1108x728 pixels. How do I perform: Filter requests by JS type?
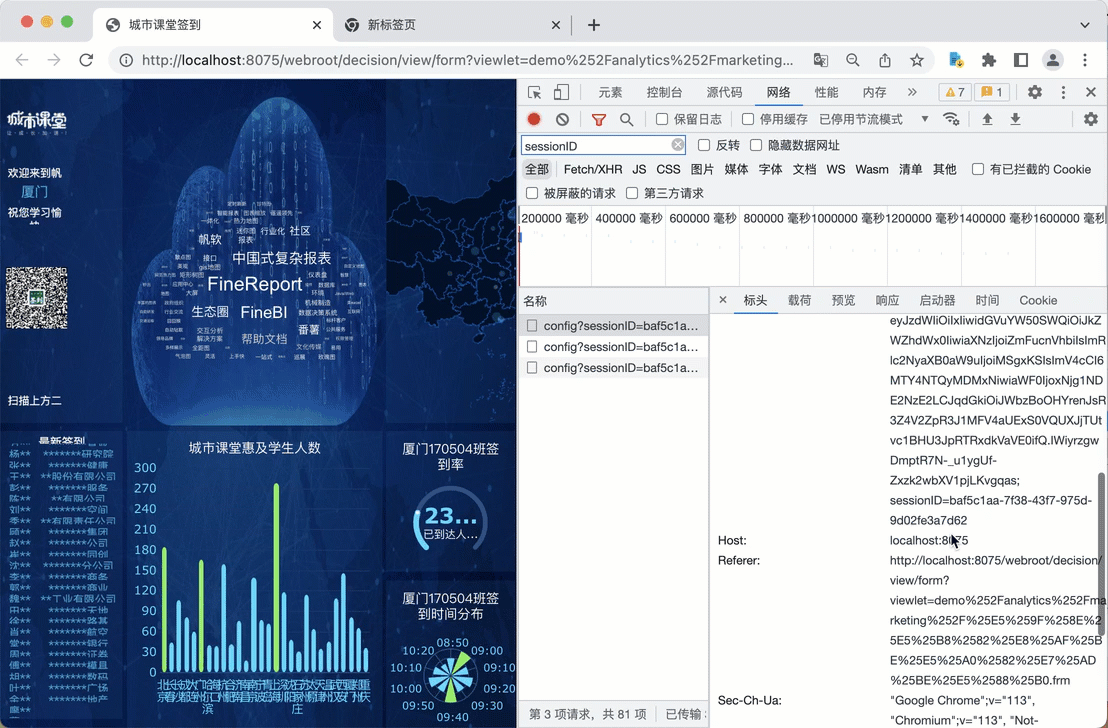[x=639, y=169]
